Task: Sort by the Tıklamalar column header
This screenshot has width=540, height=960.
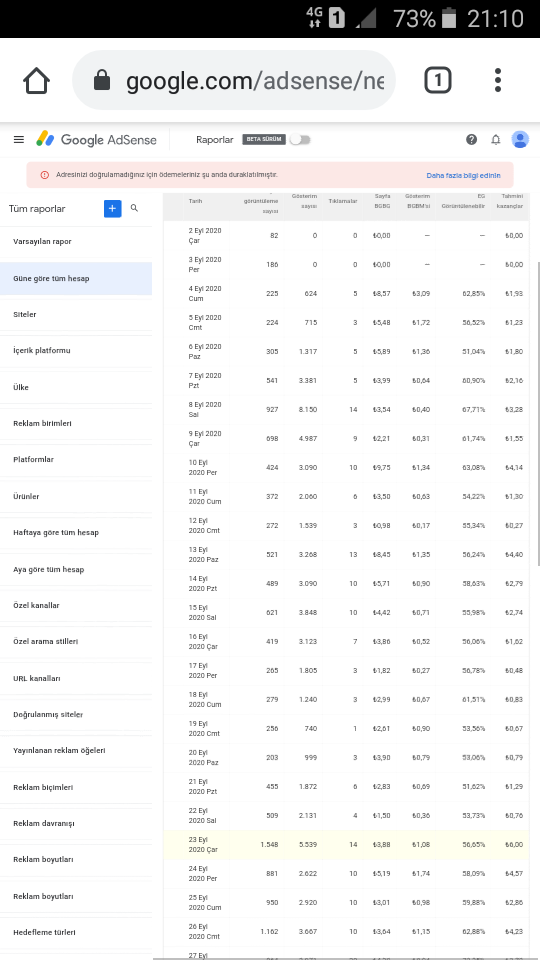Action: pos(343,201)
